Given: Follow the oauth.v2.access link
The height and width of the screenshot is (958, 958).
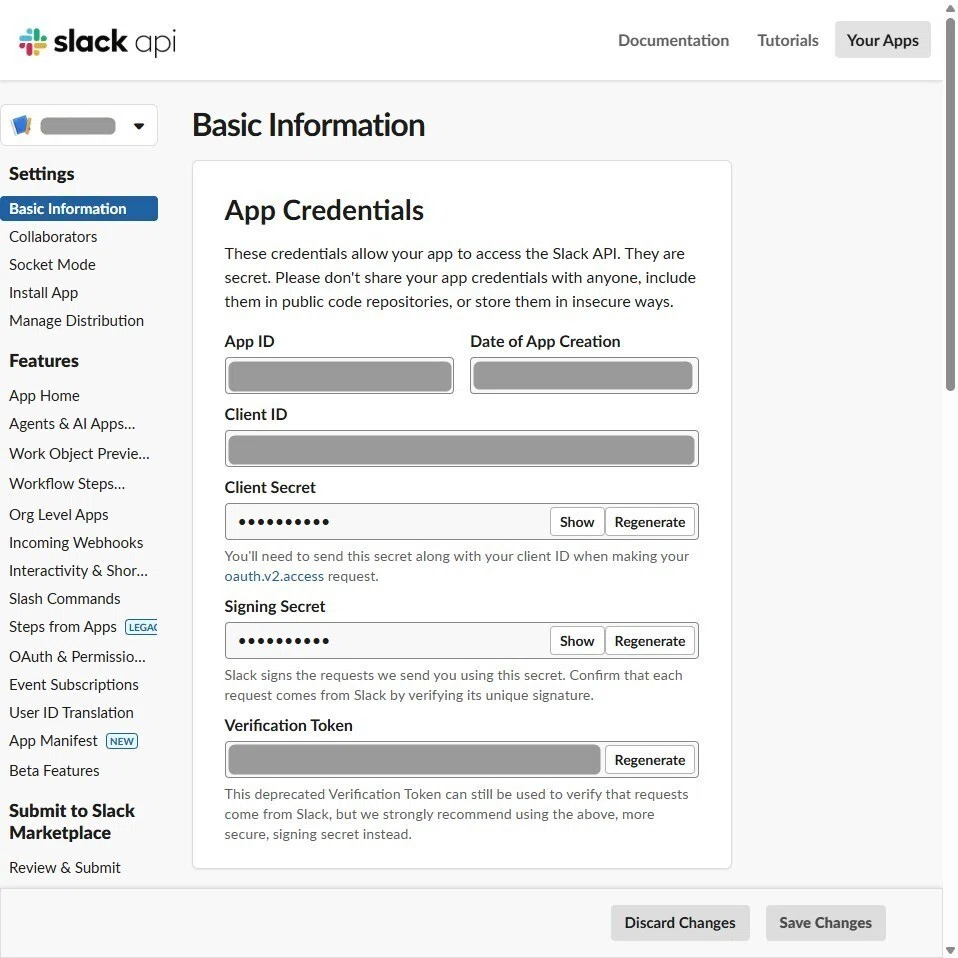Looking at the screenshot, I should point(274,577).
